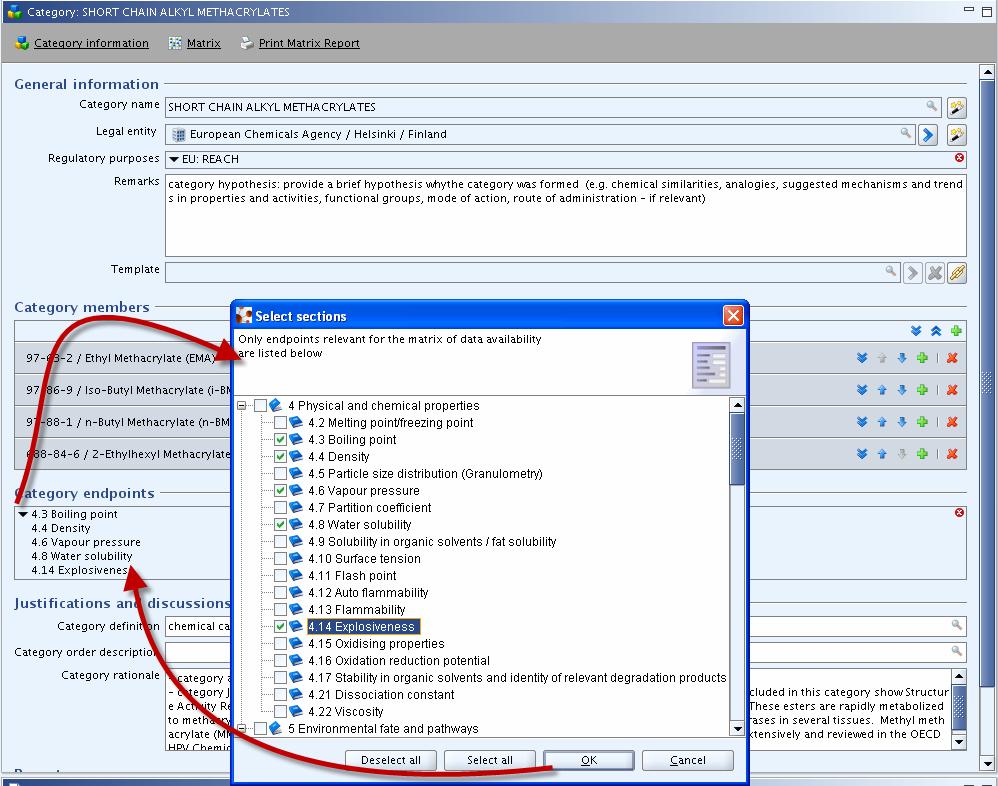Screen dimensions: 998x786
Task: Move 2-Ethylhexyl Methacrylate member up
Action: pos(882,454)
